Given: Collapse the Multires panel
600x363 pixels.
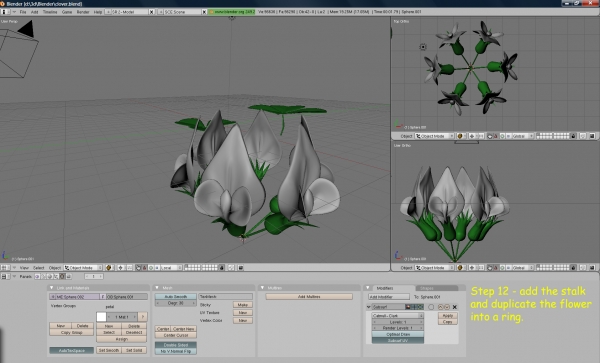Looking at the screenshot, I should click(262, 288).
